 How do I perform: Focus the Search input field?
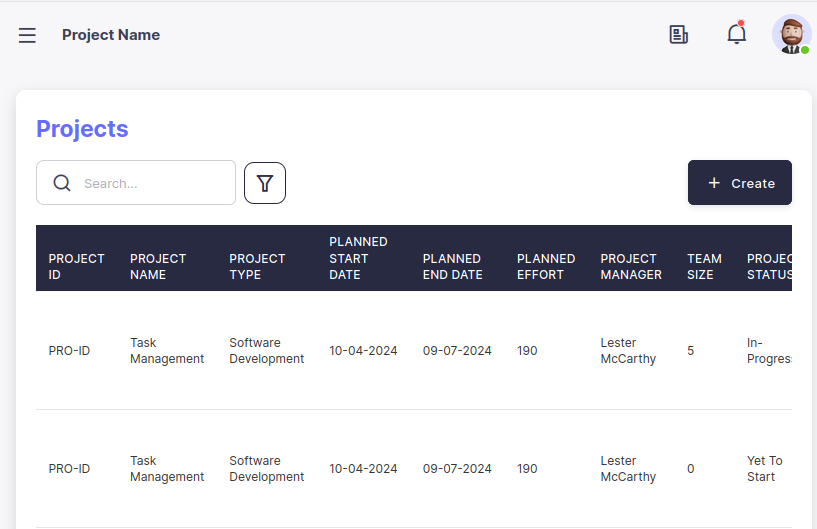tap(150, 183)
